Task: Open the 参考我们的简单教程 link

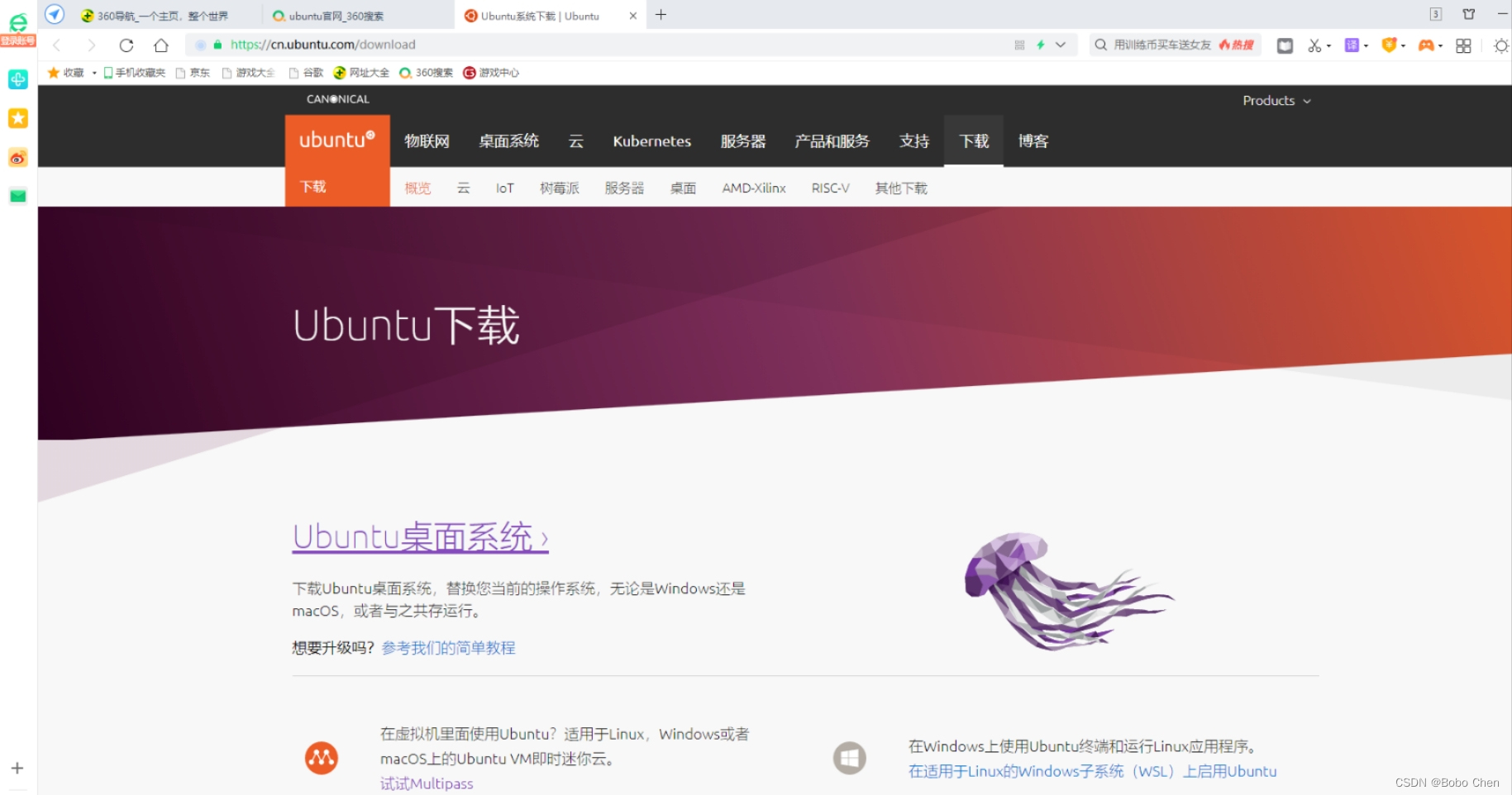Action: pos(448,648)
